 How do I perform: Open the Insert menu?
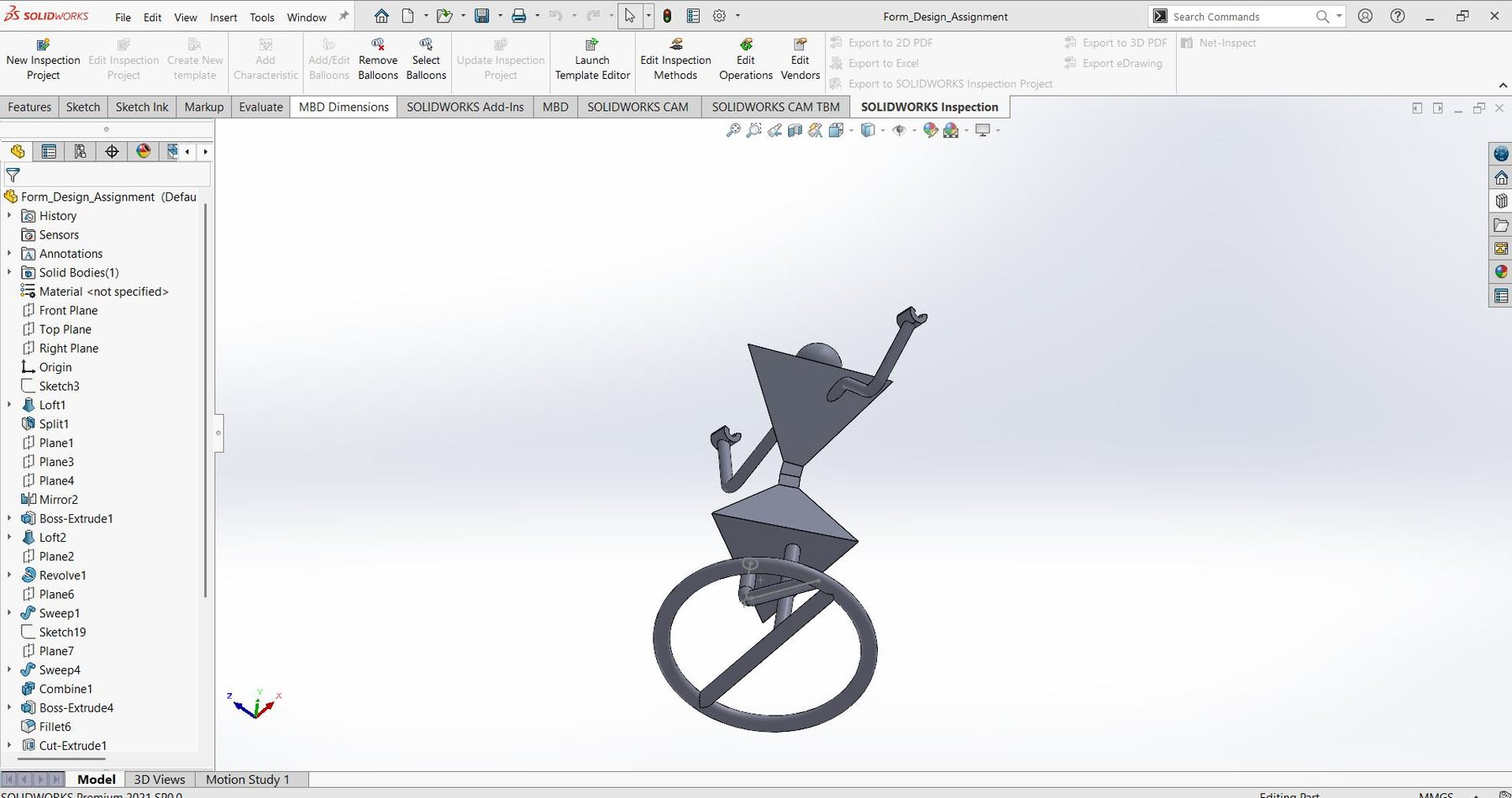(223, 17)
